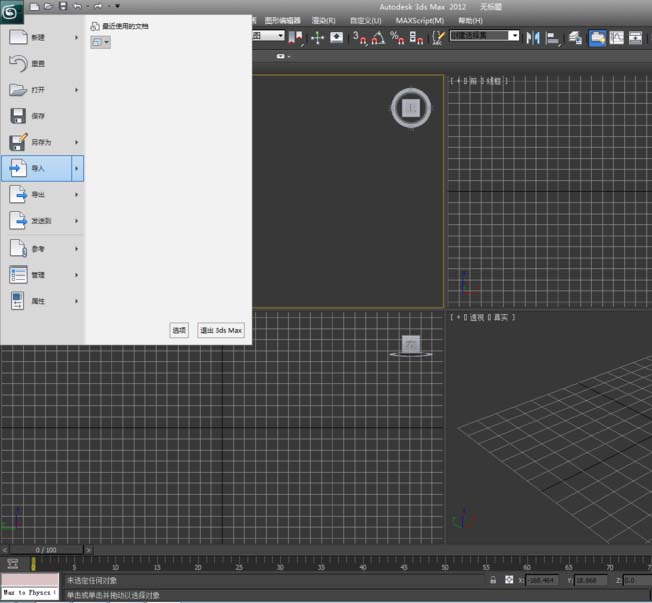Click the X coordinate input field
The image size is (652, 603).
544,580
